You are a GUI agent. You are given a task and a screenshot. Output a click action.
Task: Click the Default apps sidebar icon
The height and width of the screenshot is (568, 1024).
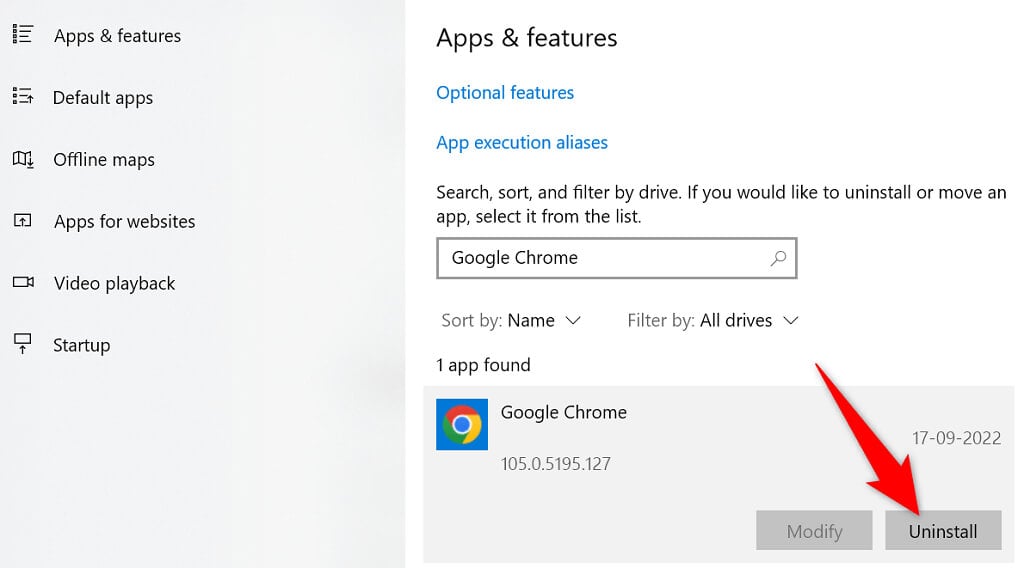[22, 97]
